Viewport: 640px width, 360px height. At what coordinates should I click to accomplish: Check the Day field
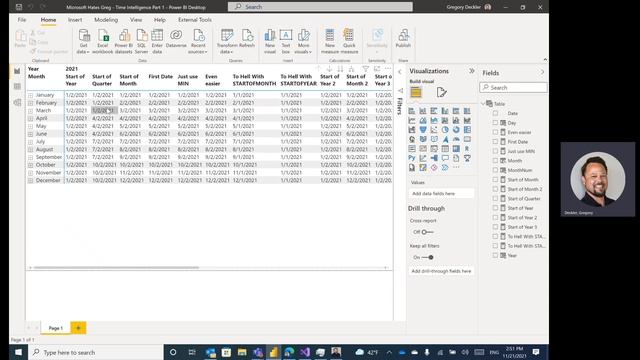tap(495, 122)
